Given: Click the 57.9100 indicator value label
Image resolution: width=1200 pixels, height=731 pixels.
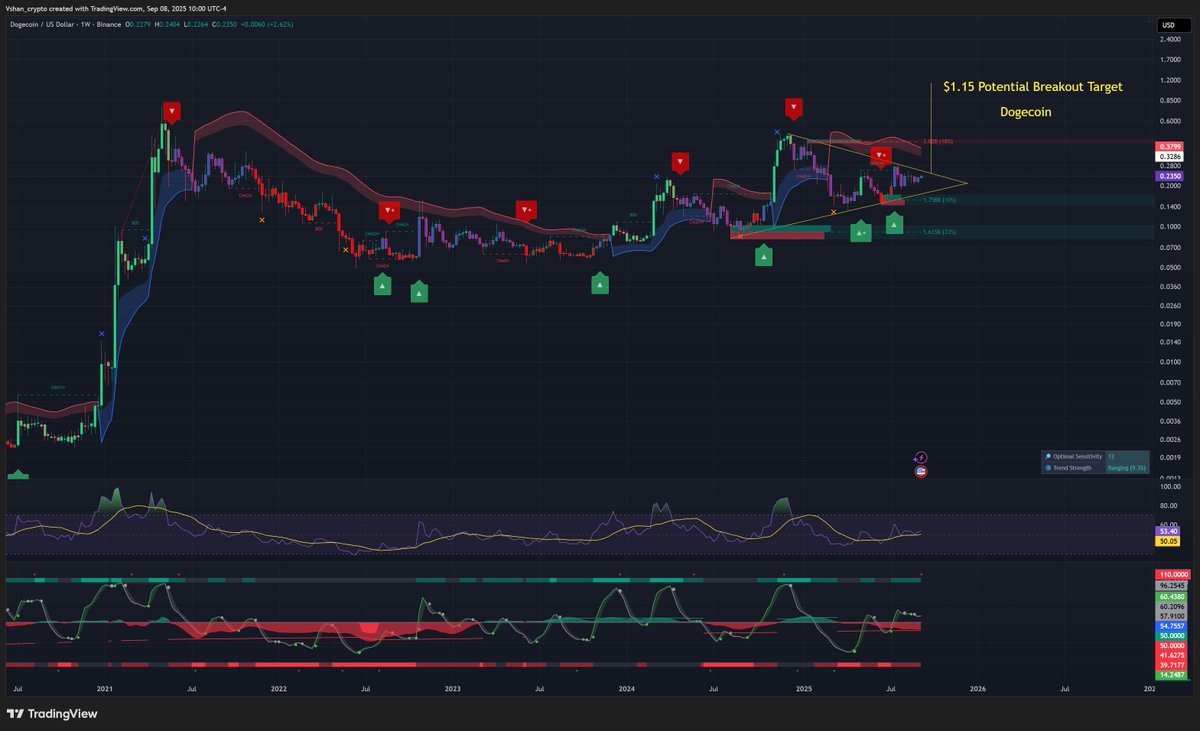Looking at the screenshot, I should coord(1169,615).
